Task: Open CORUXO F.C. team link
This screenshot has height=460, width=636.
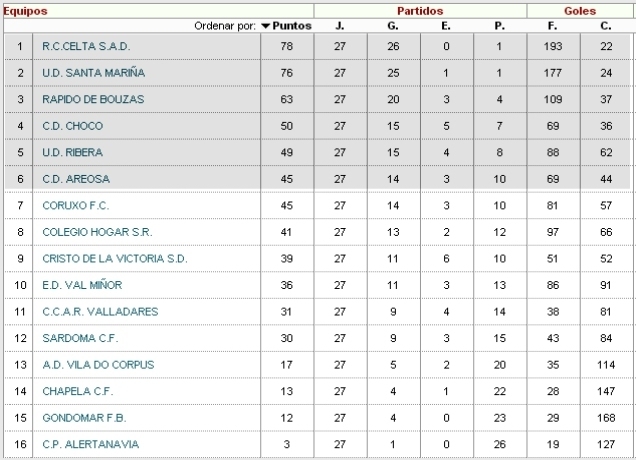Action: coord(75,206)
